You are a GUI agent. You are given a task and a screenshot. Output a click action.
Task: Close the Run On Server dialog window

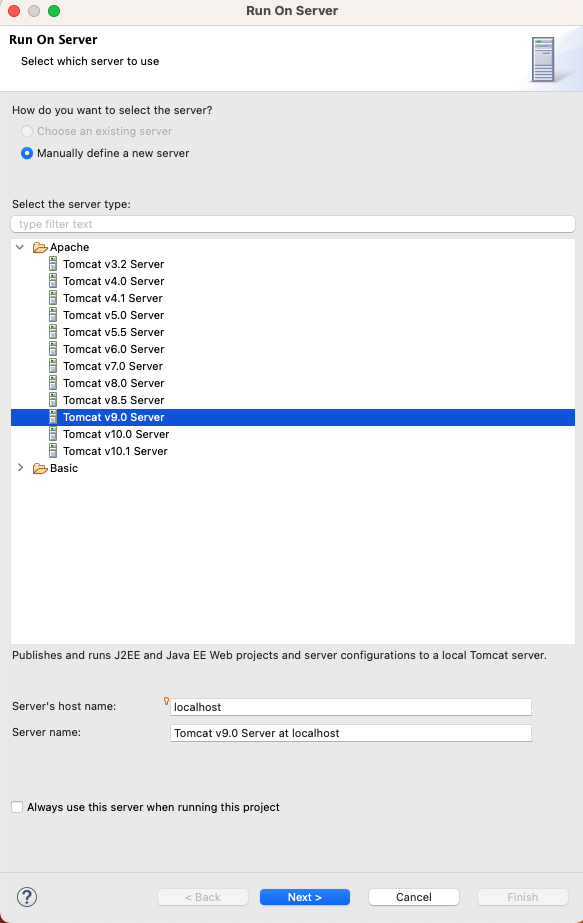pyautogui.click(x=14, y=11)
